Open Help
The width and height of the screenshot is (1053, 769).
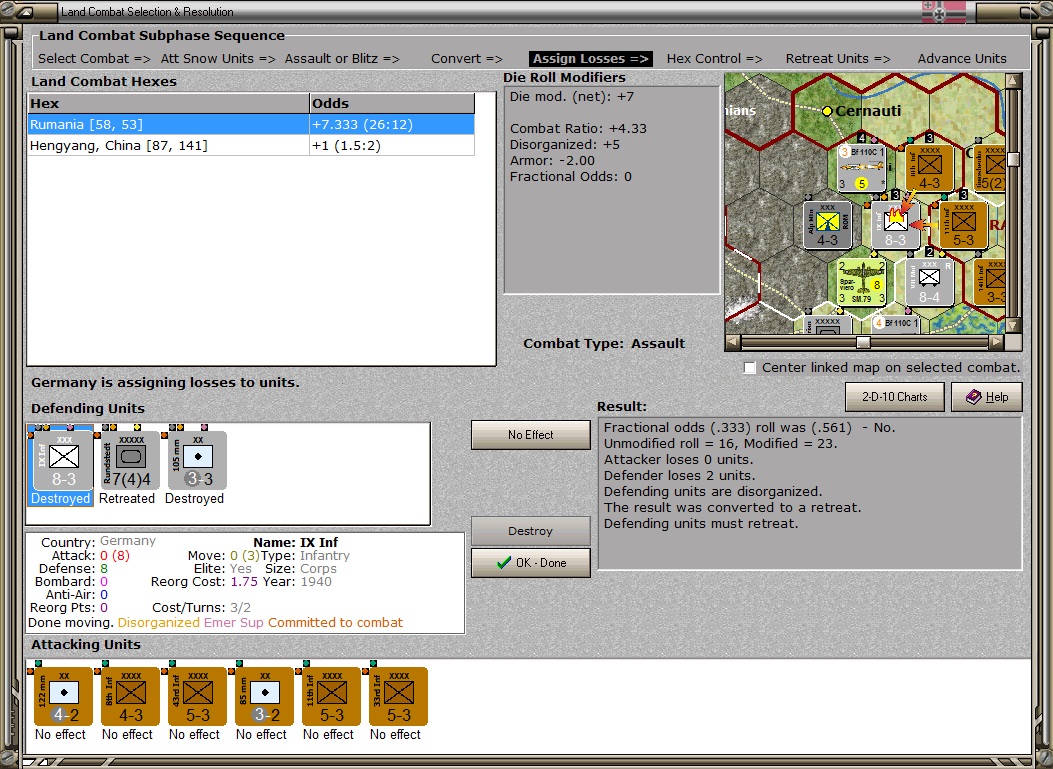coord(987,397)
